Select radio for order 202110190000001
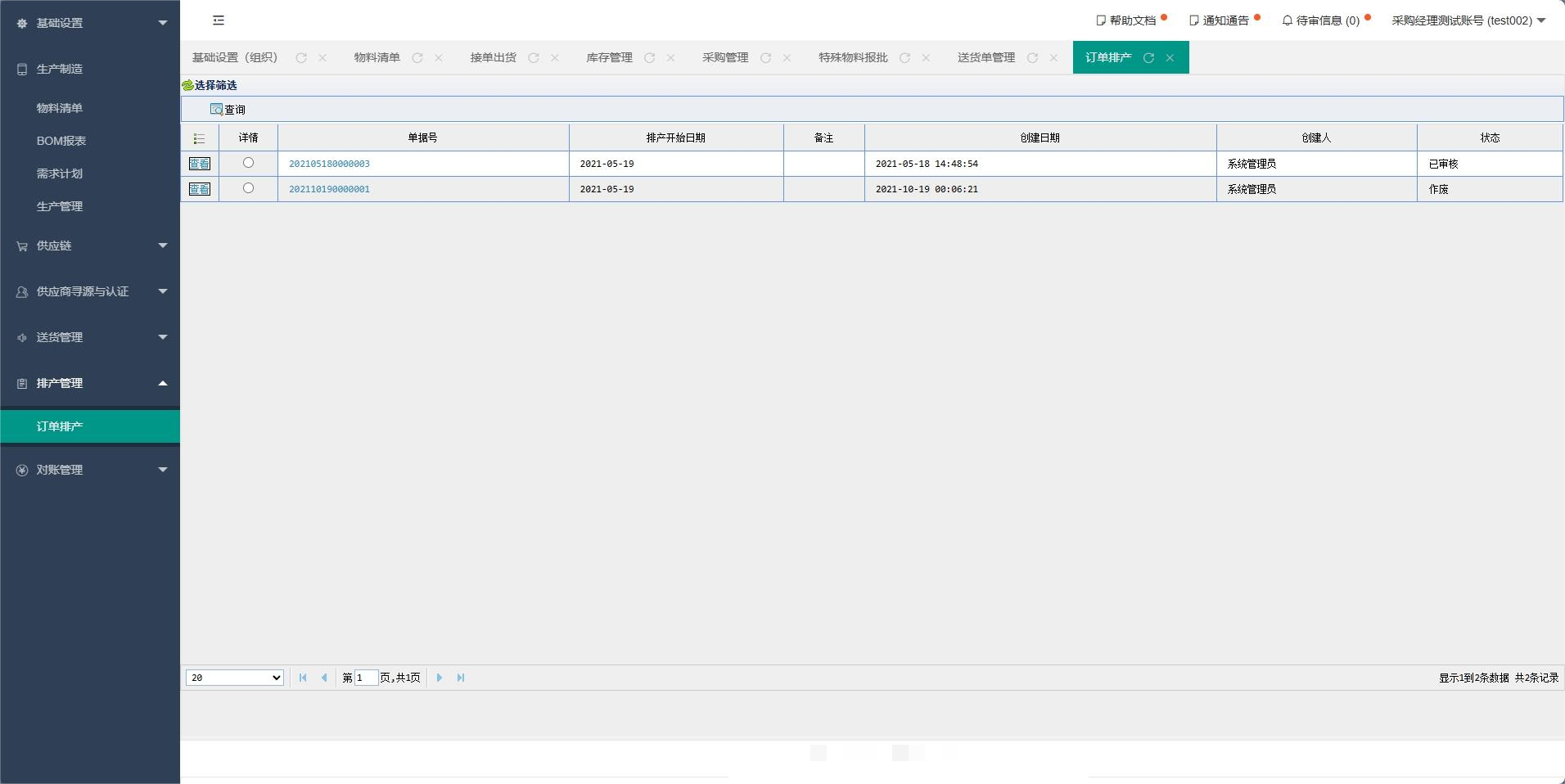The width and height of the screenshot is (1565, 784). coord(248,188)
